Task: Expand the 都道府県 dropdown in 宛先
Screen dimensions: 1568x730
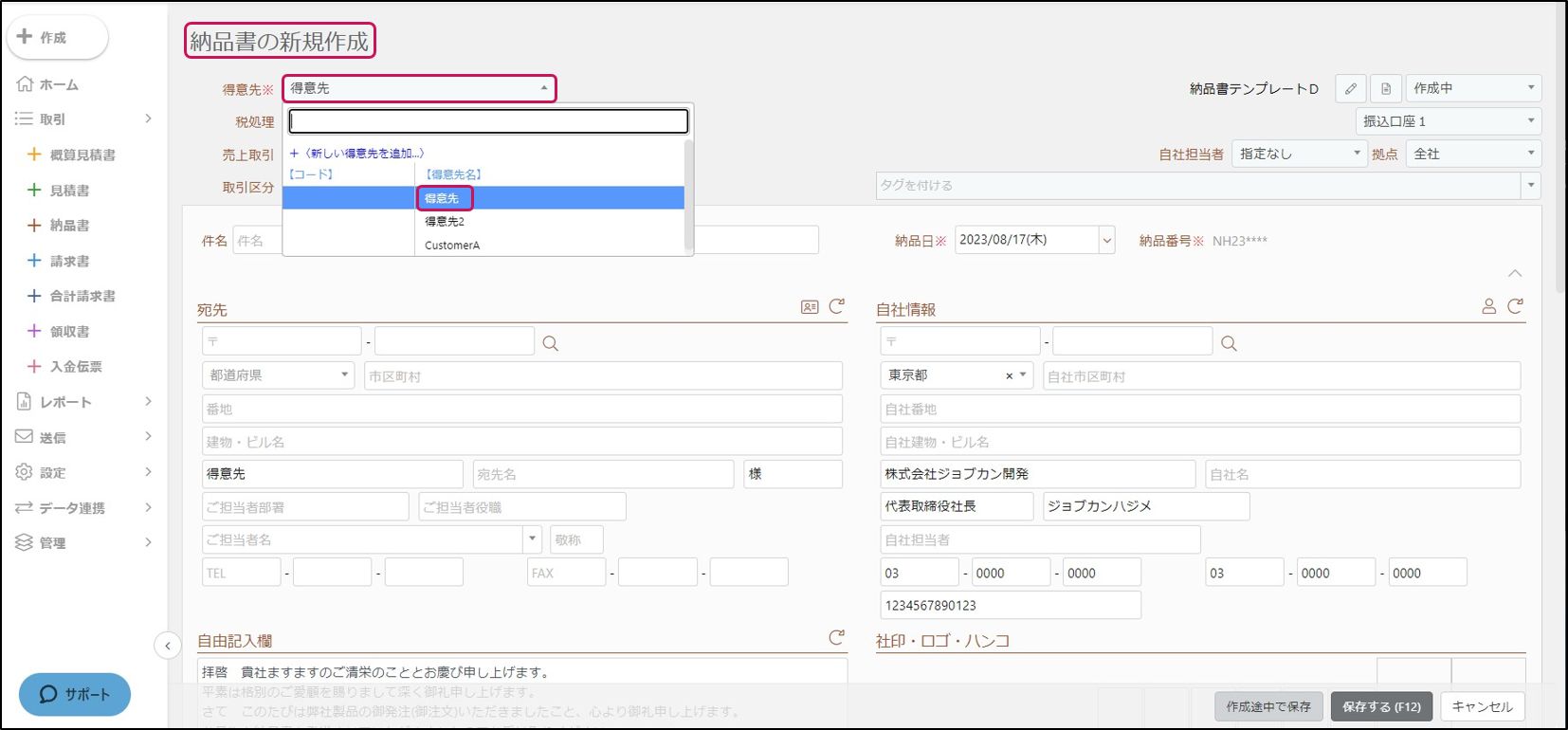Action: [278, 375]
